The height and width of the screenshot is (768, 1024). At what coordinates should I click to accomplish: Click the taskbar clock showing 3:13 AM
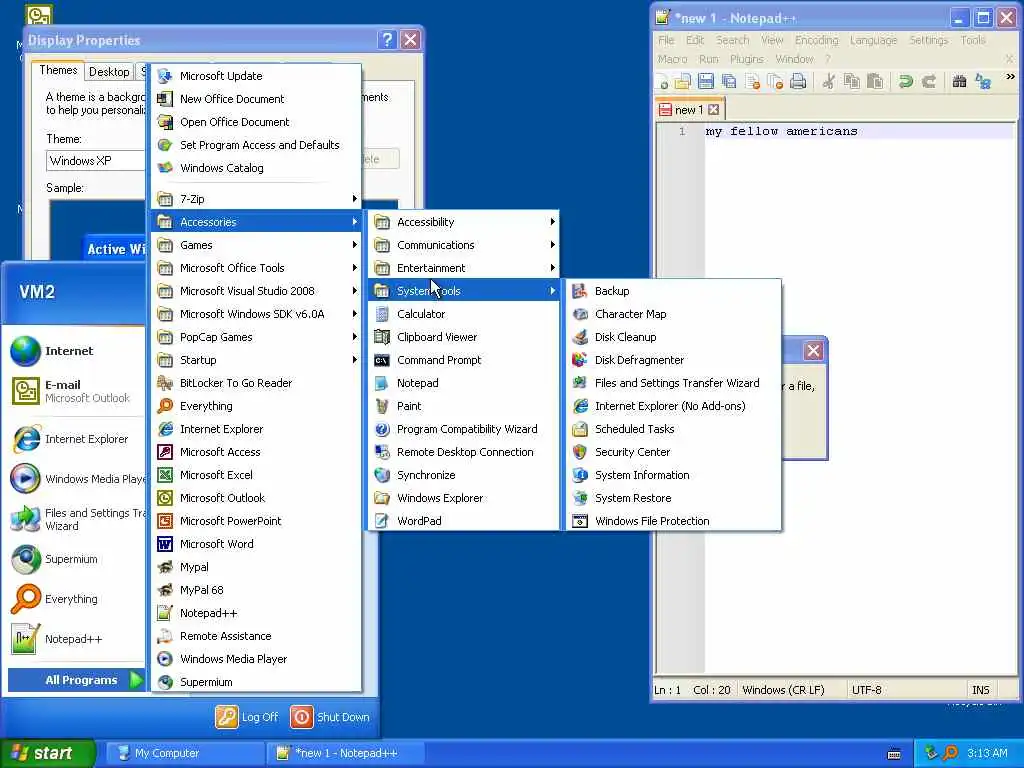click(x=987, y=753)
